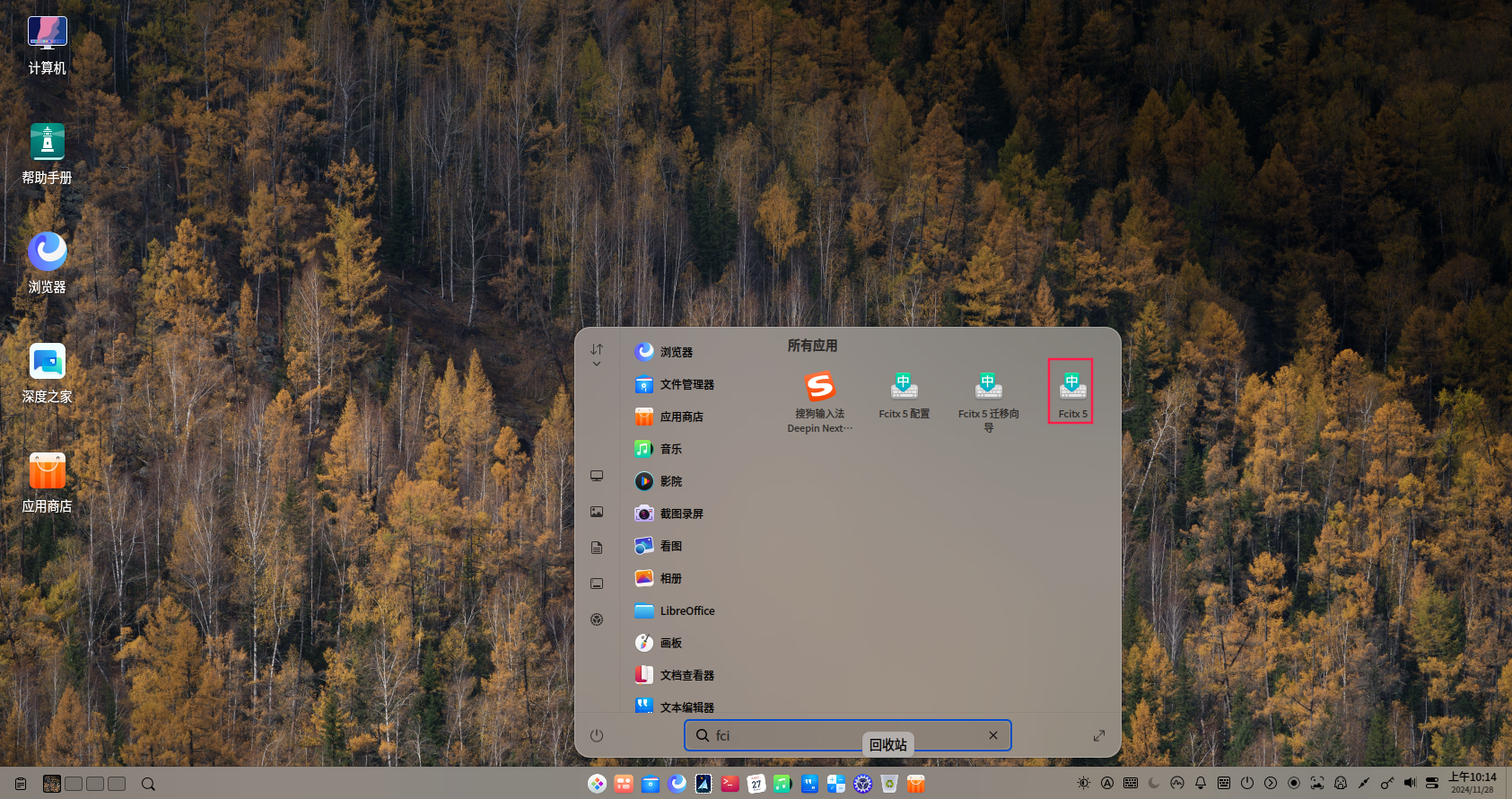Open 文档查看器 in the launcher list
Screen dimensions: 1512x799
(674, 675)
